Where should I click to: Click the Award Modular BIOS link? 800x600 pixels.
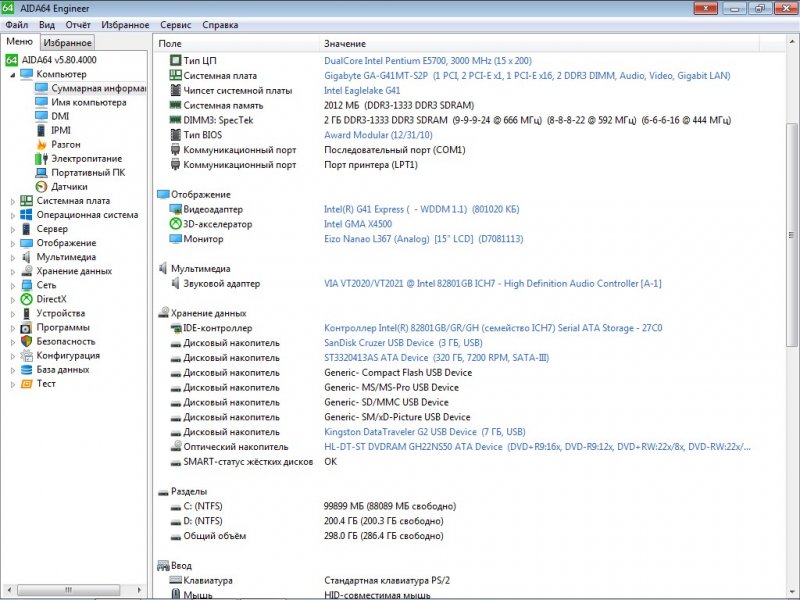pyautogui.click(x=355, y=132)
